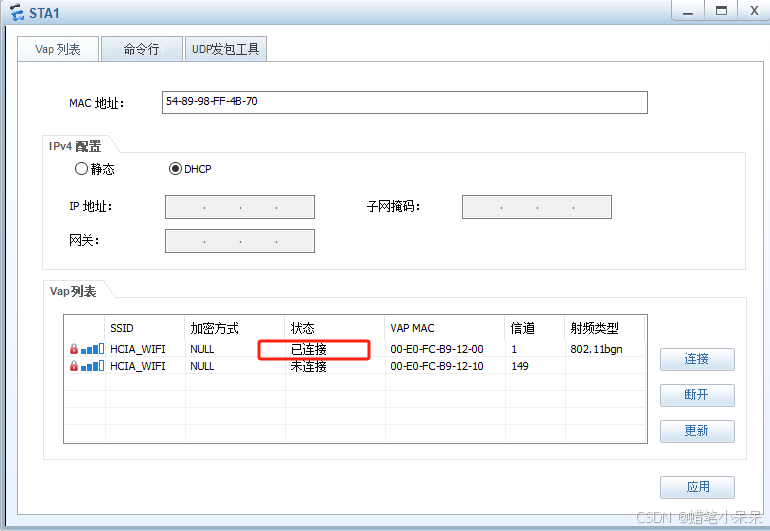Click NULL encryption cell in 未连接 row
This screenshot has width=770, height=531.
[202, 366]
